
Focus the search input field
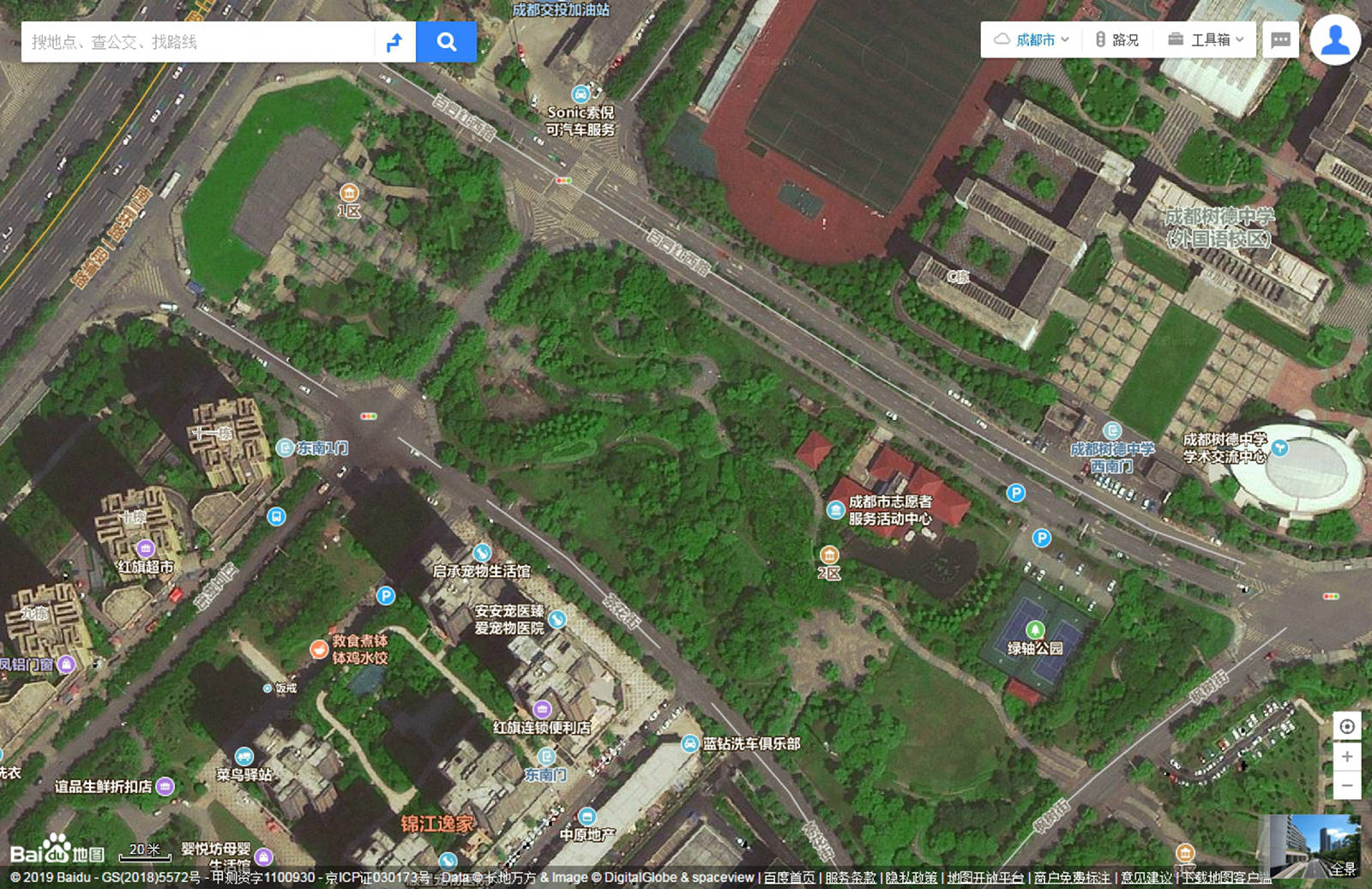click(197, 42)
